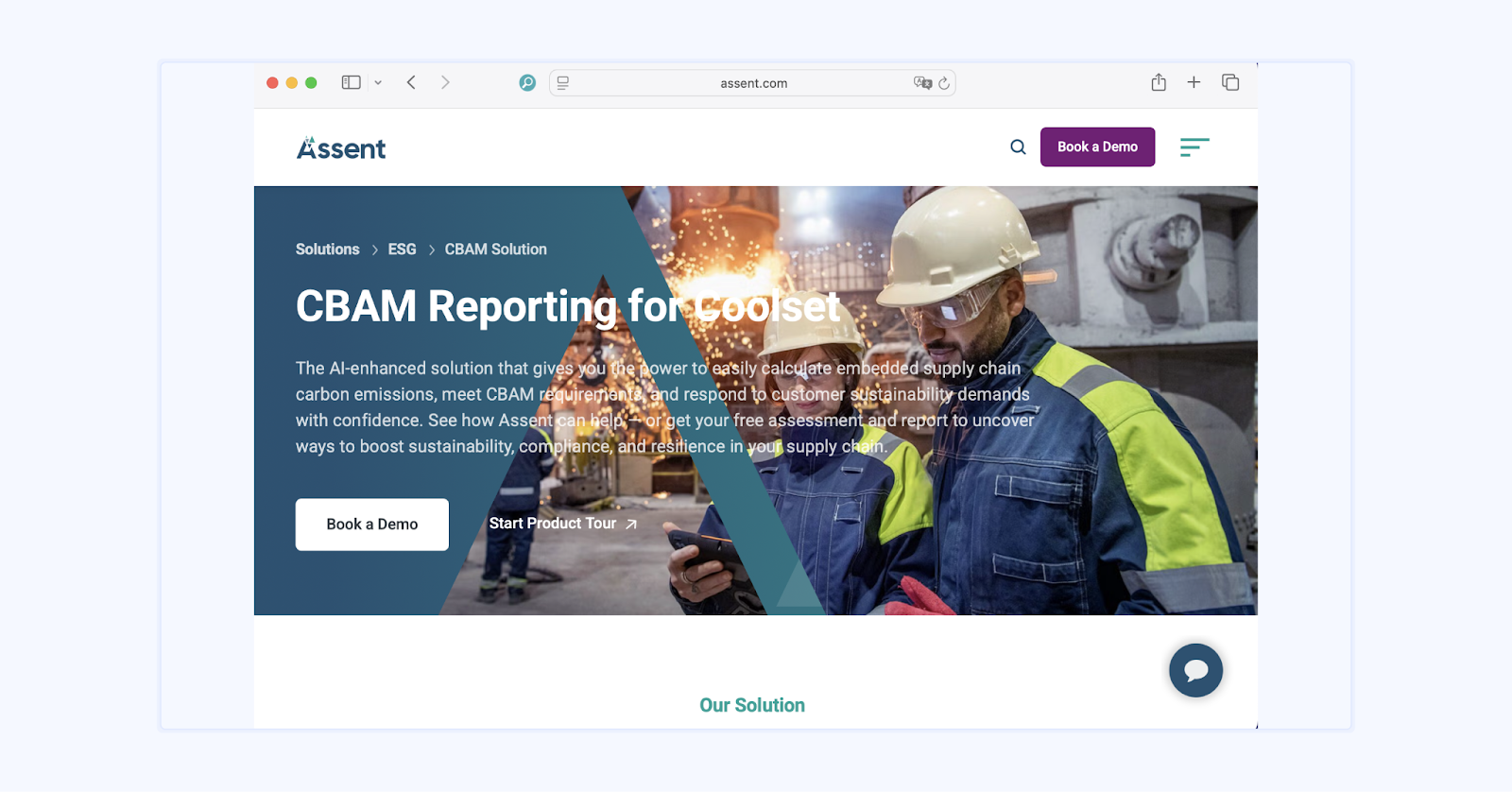Image resolution: width=1512 pixels, height=792 pixels.
Task: Show the tab overview icon
Action: (x=1230, y=82)
